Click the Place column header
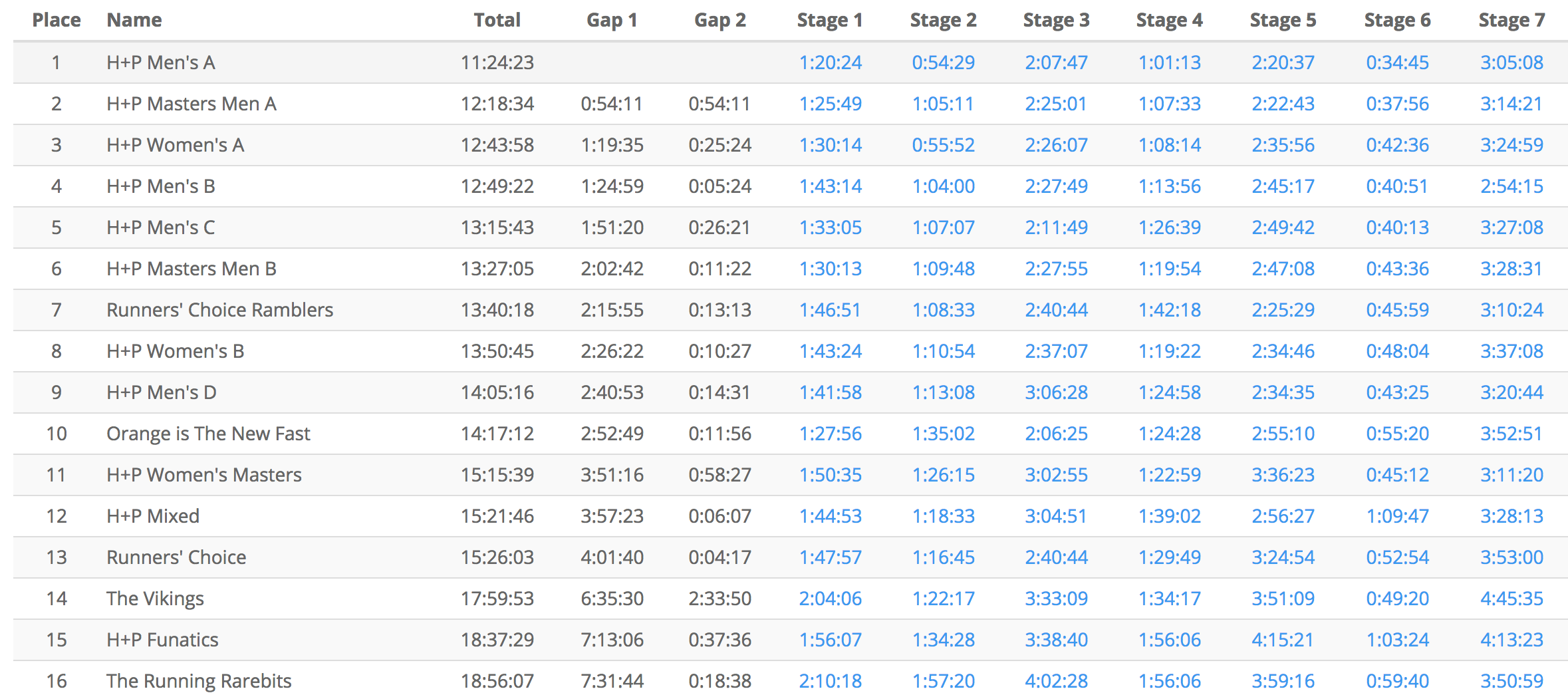This screenshot has height=697, width=1568. click(57, 20)
